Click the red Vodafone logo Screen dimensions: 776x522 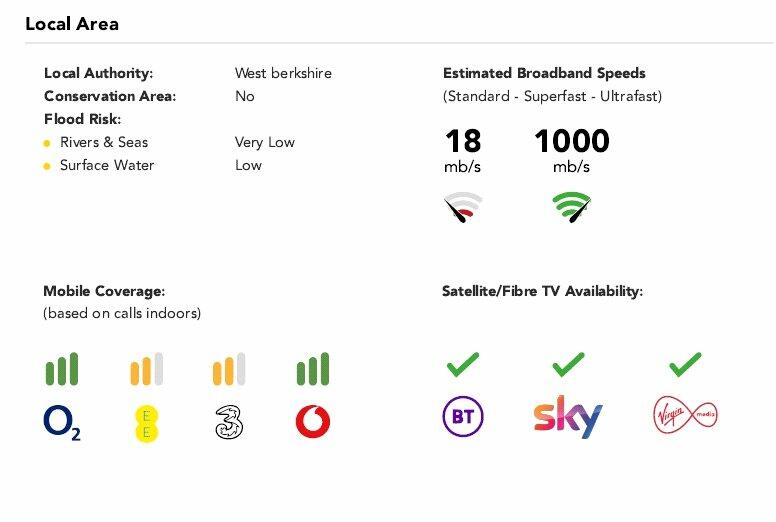coord(313,422)
